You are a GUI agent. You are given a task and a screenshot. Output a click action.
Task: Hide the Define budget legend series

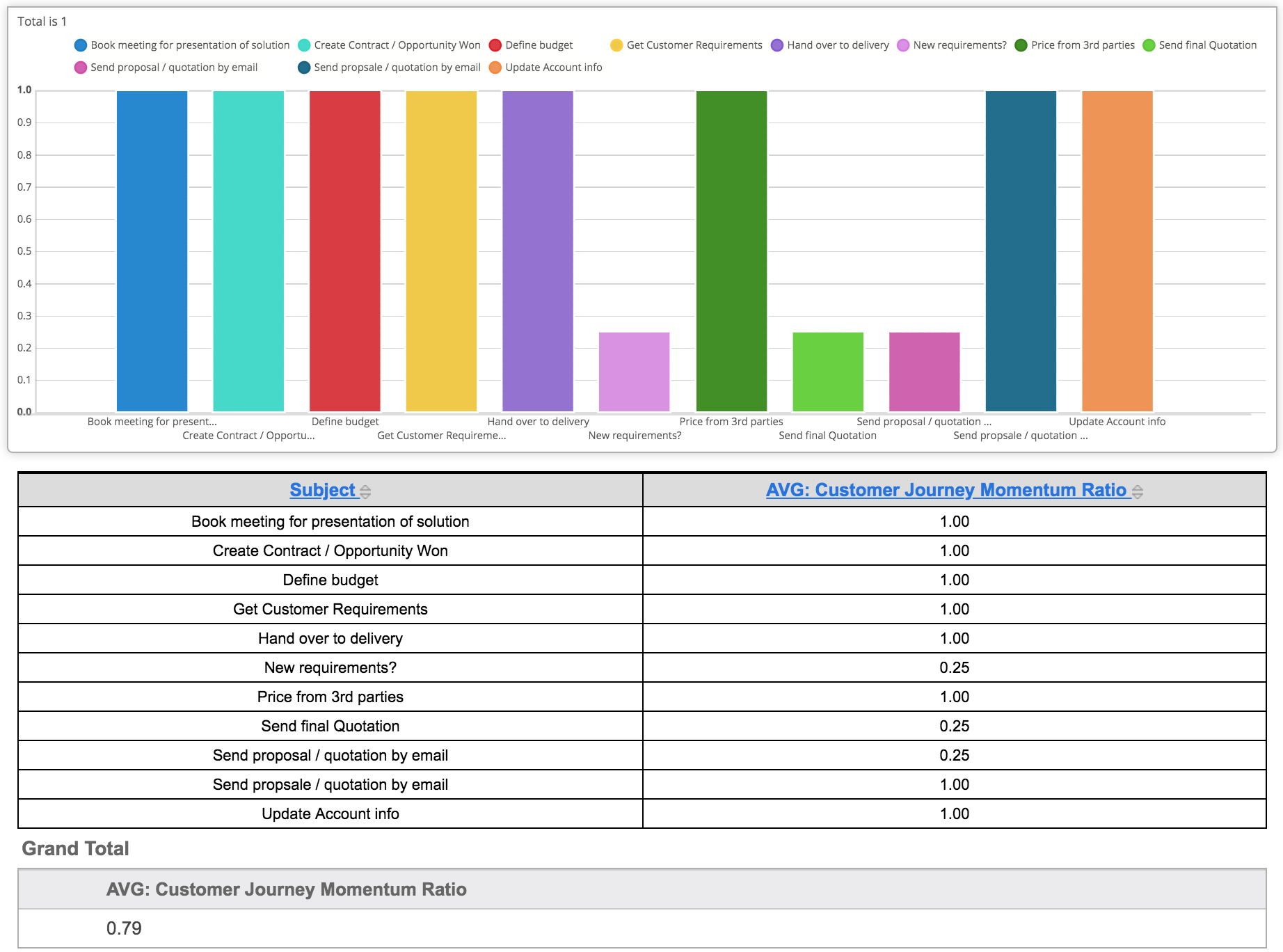pos(495,45)
